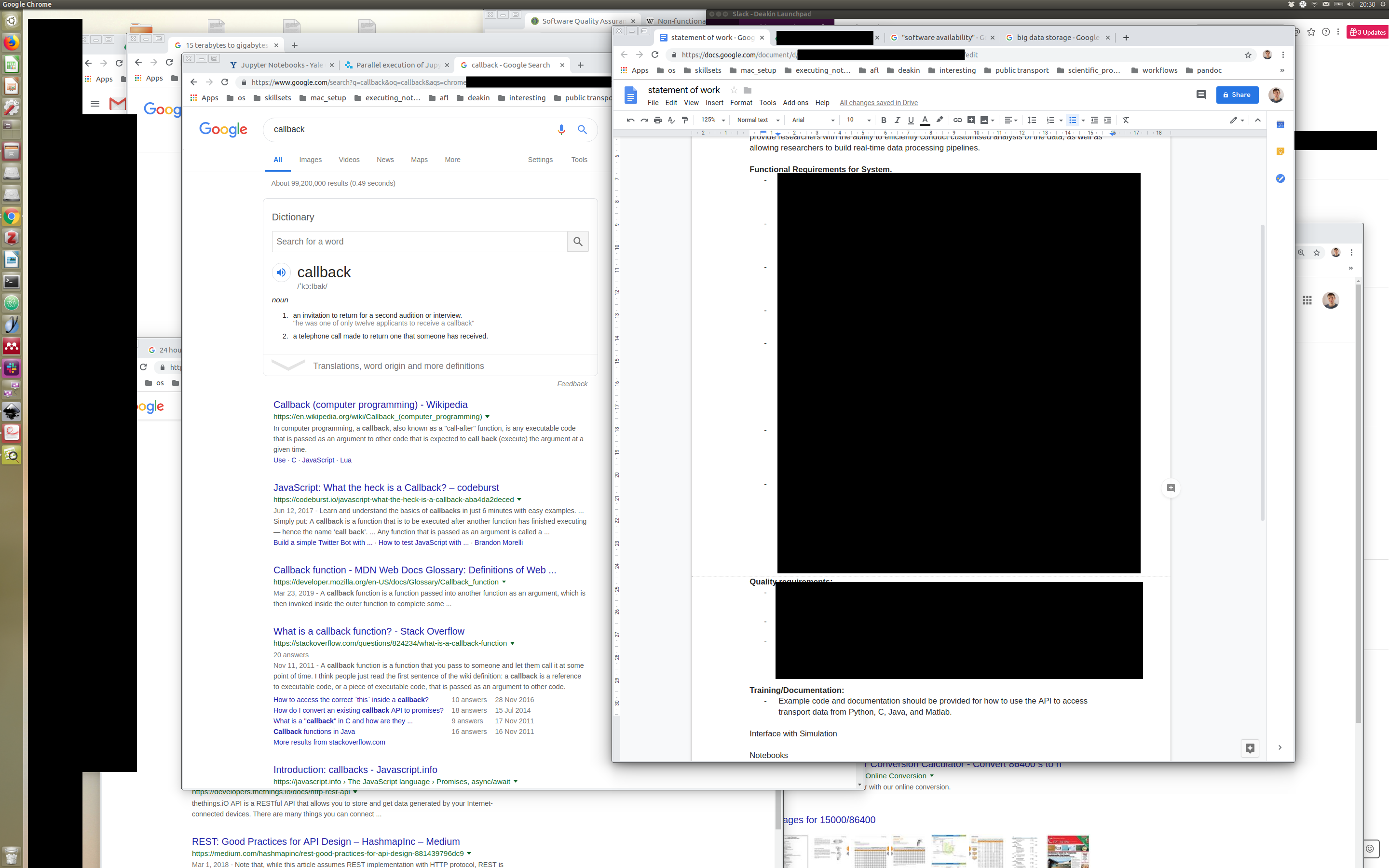Click the blue Share button

click(1237, 95)
